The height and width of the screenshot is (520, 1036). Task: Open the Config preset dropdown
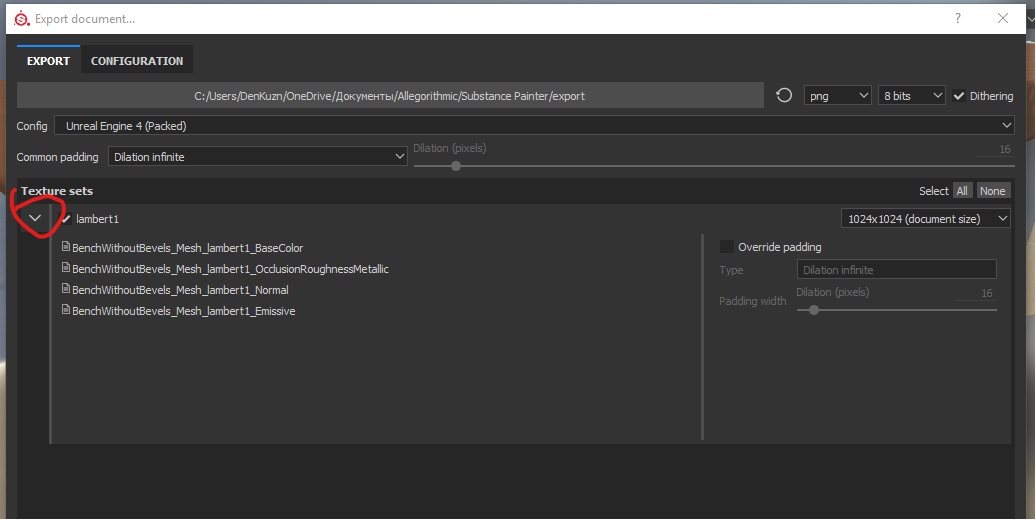point(534,126)
